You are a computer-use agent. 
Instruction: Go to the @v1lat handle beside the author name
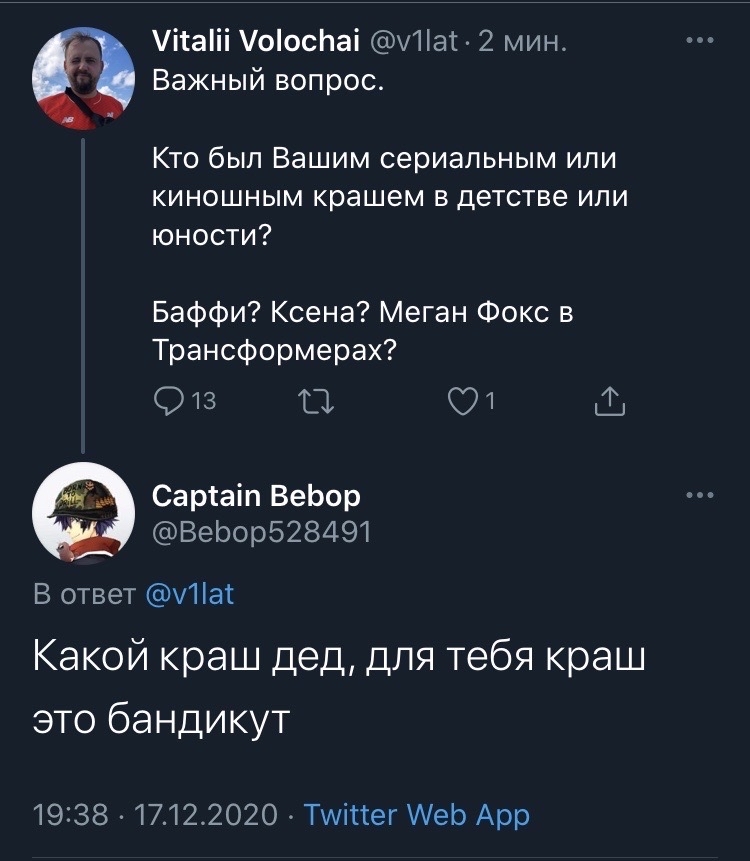pyautogui.click(x=414, y=42)
